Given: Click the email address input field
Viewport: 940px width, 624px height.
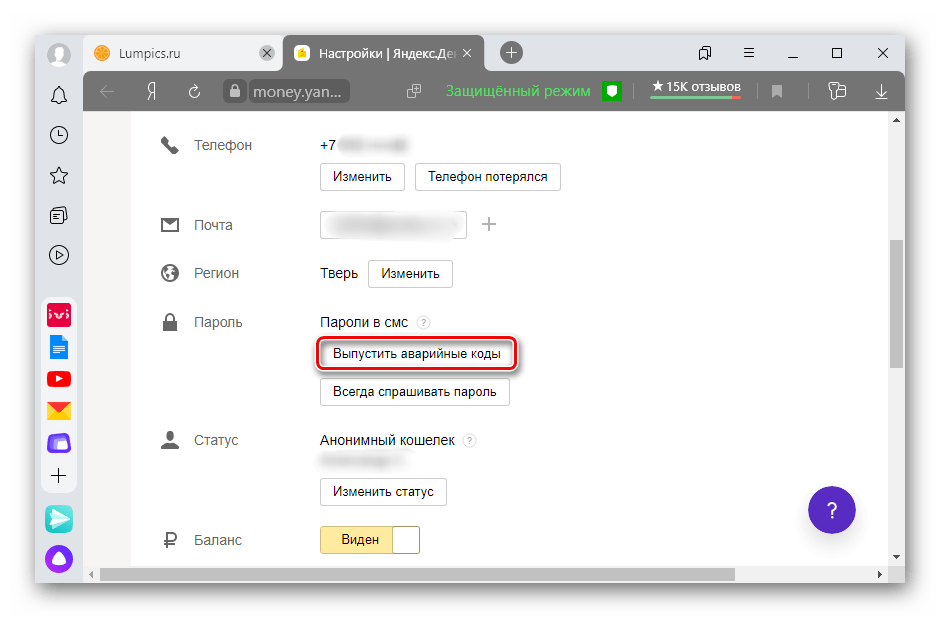Looking at the screenshot, I should point(393,225).
